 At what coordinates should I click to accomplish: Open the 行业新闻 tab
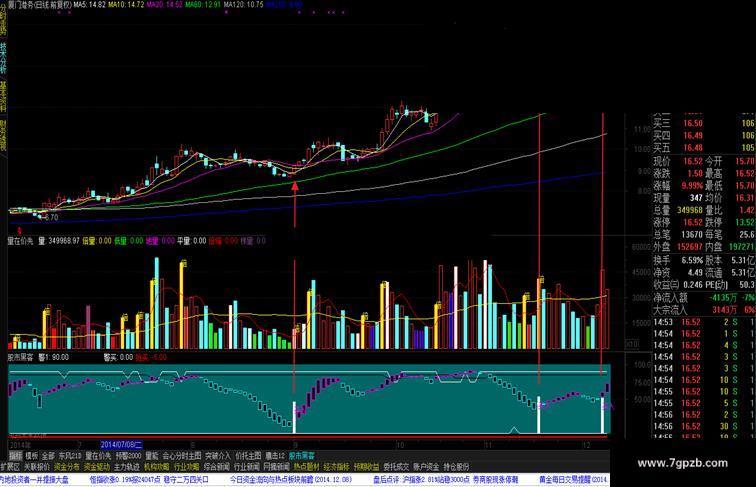pyautogui.click(x=246, y=467)
